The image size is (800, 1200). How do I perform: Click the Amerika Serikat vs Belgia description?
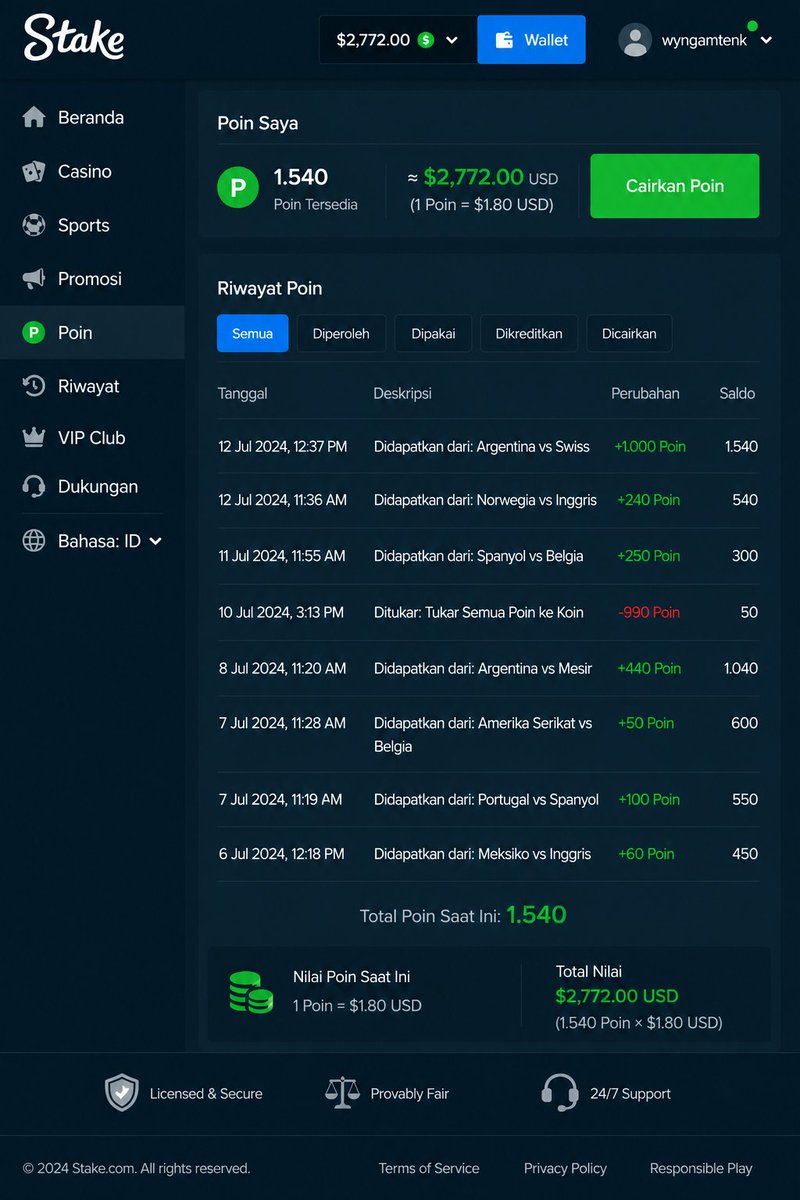click(x=483, y=734)
